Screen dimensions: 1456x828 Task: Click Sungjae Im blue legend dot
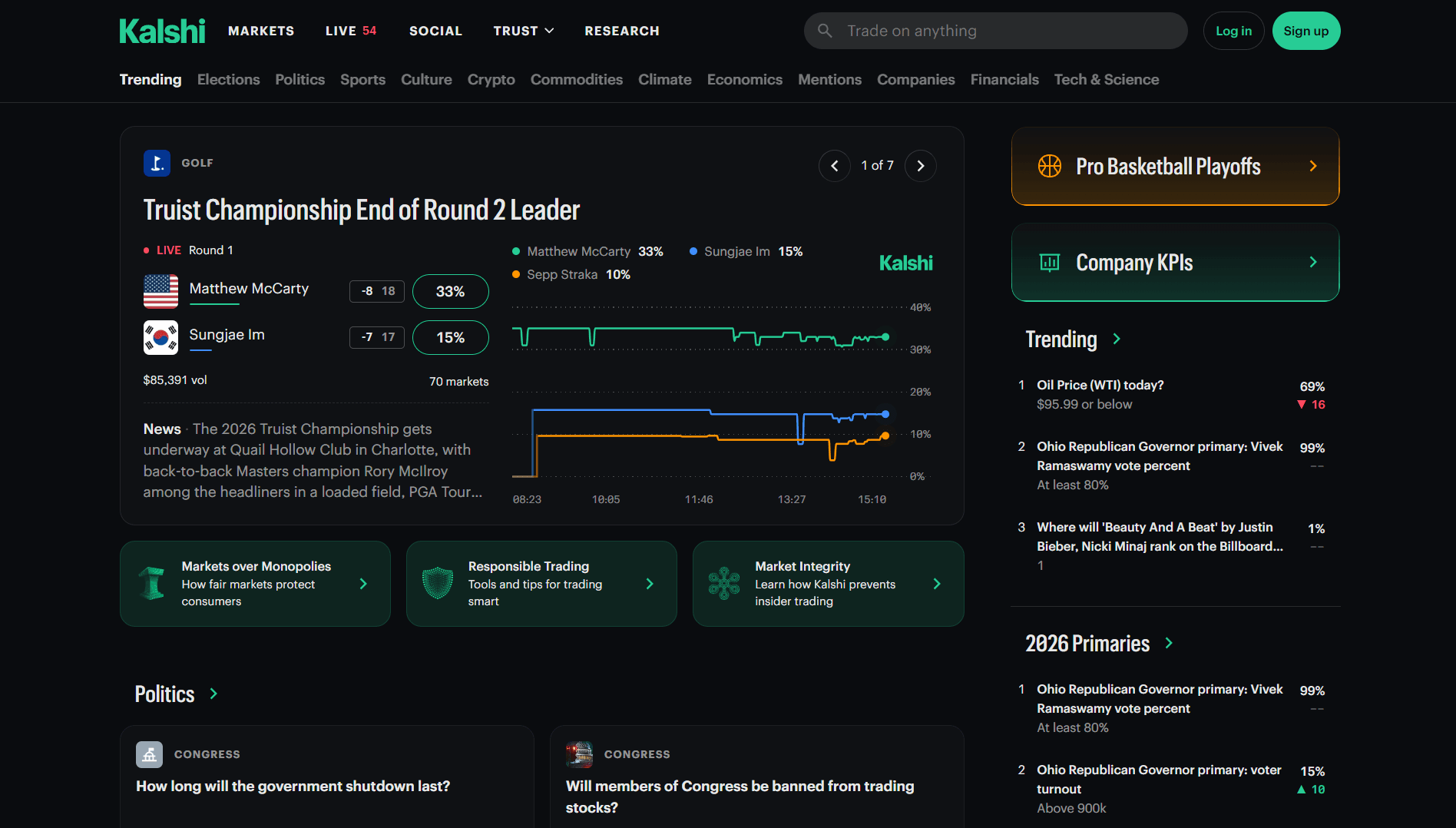click(x=693, y=251)
